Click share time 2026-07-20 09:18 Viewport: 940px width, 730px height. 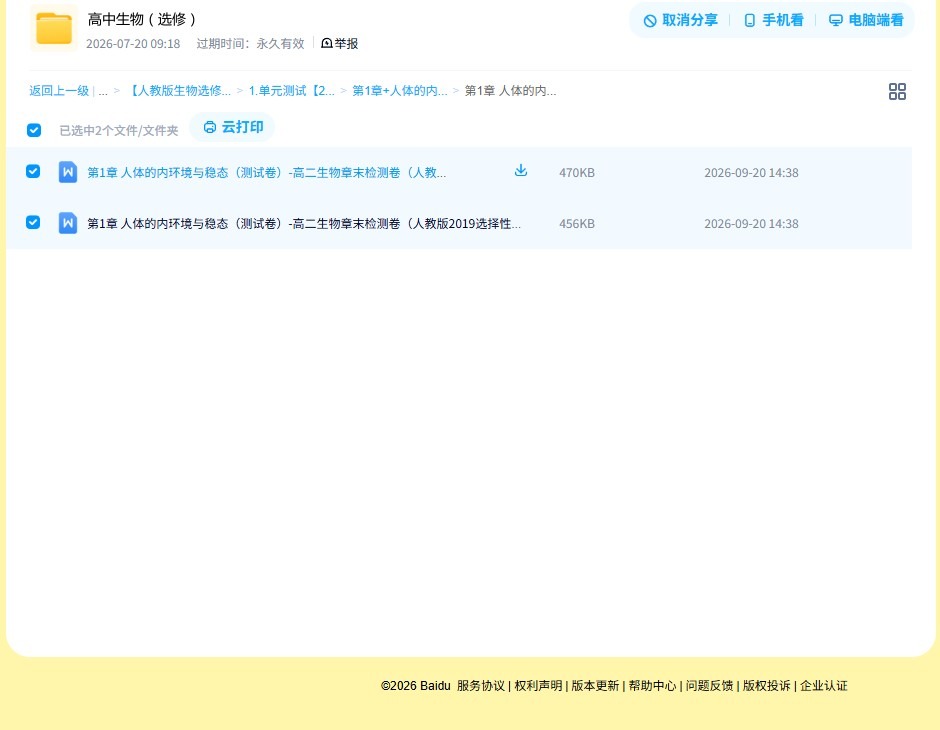133,44
